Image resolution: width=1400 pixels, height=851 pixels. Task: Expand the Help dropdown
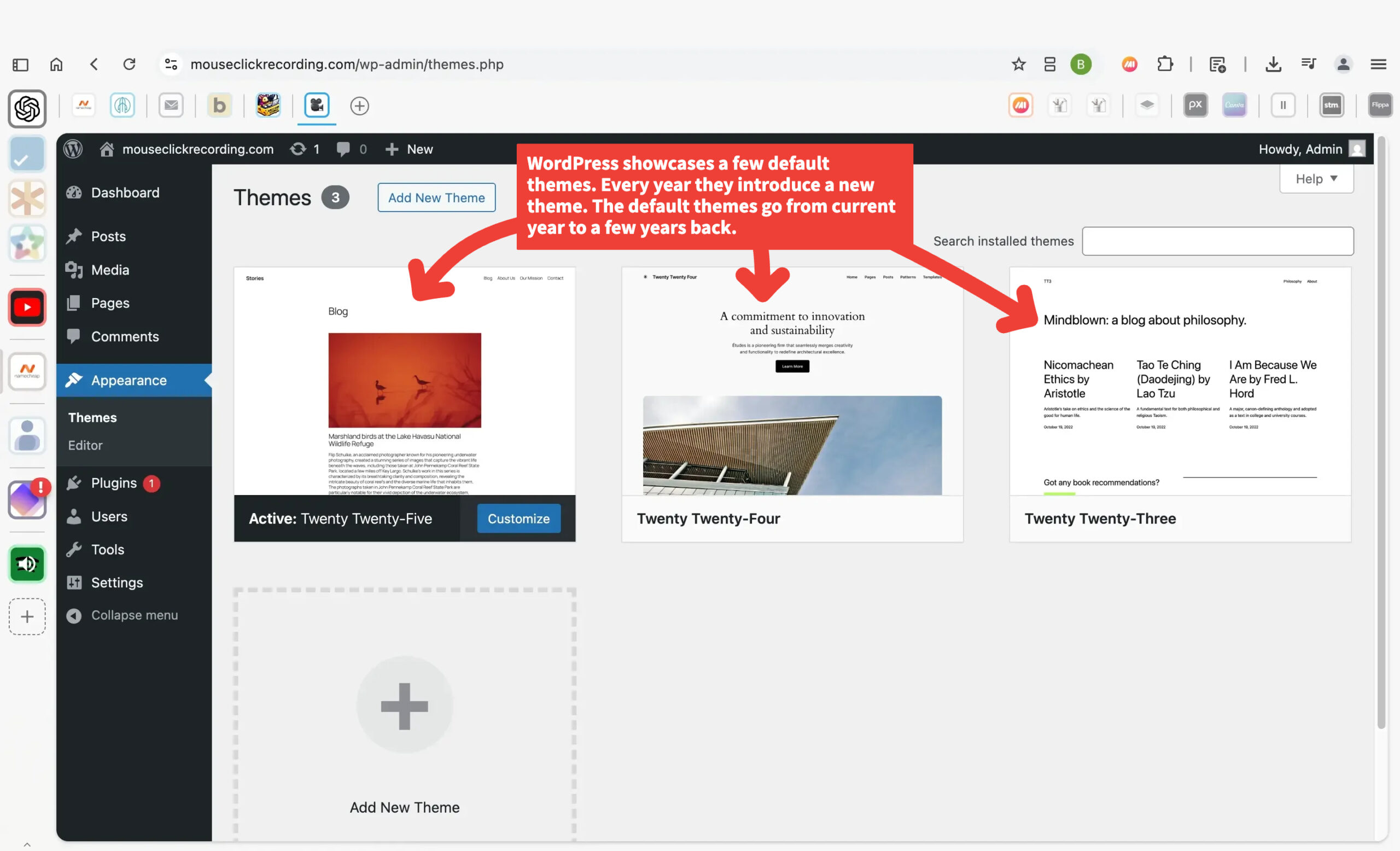(1316, 179)
